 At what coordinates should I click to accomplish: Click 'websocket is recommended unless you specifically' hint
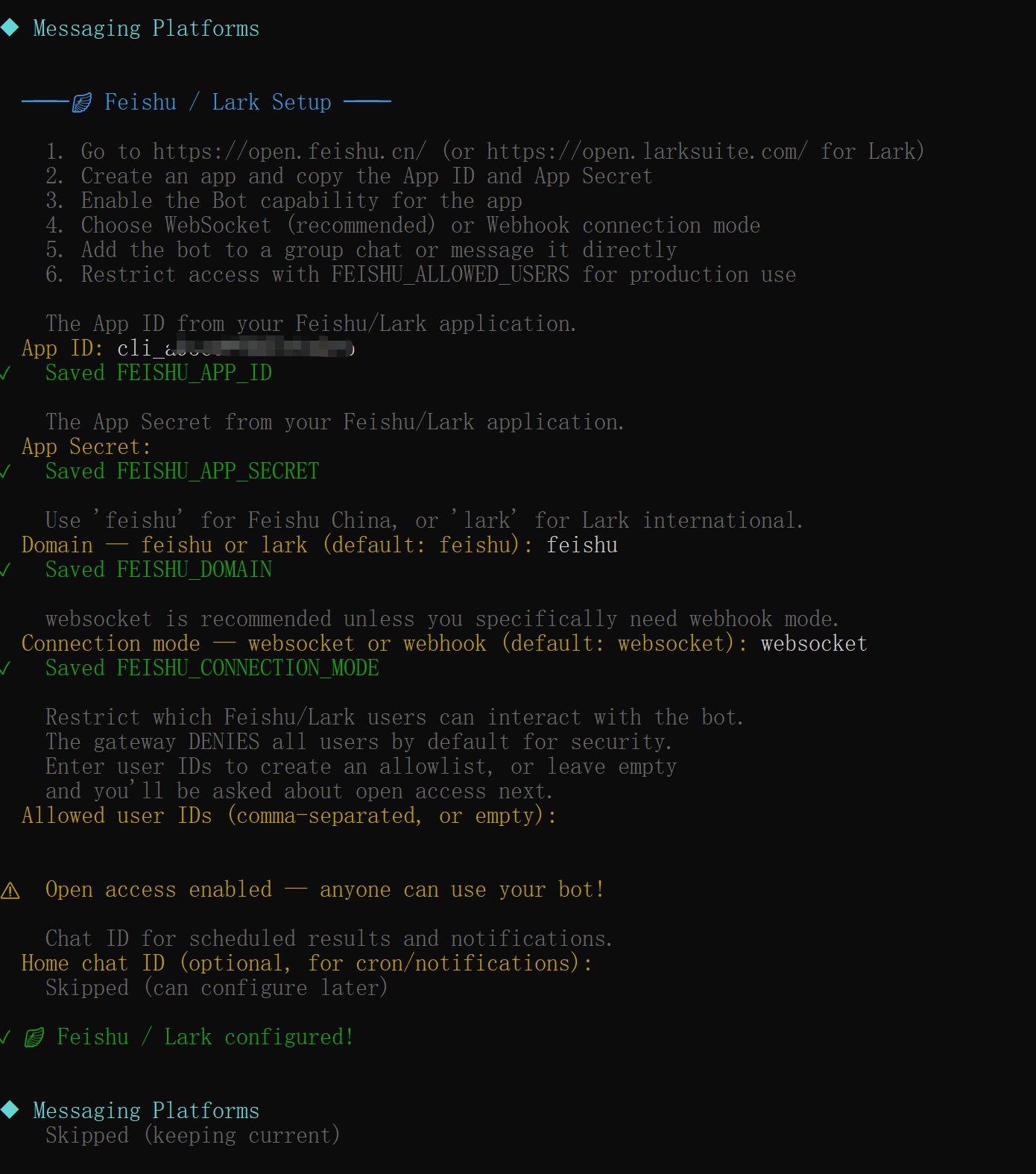442,619
